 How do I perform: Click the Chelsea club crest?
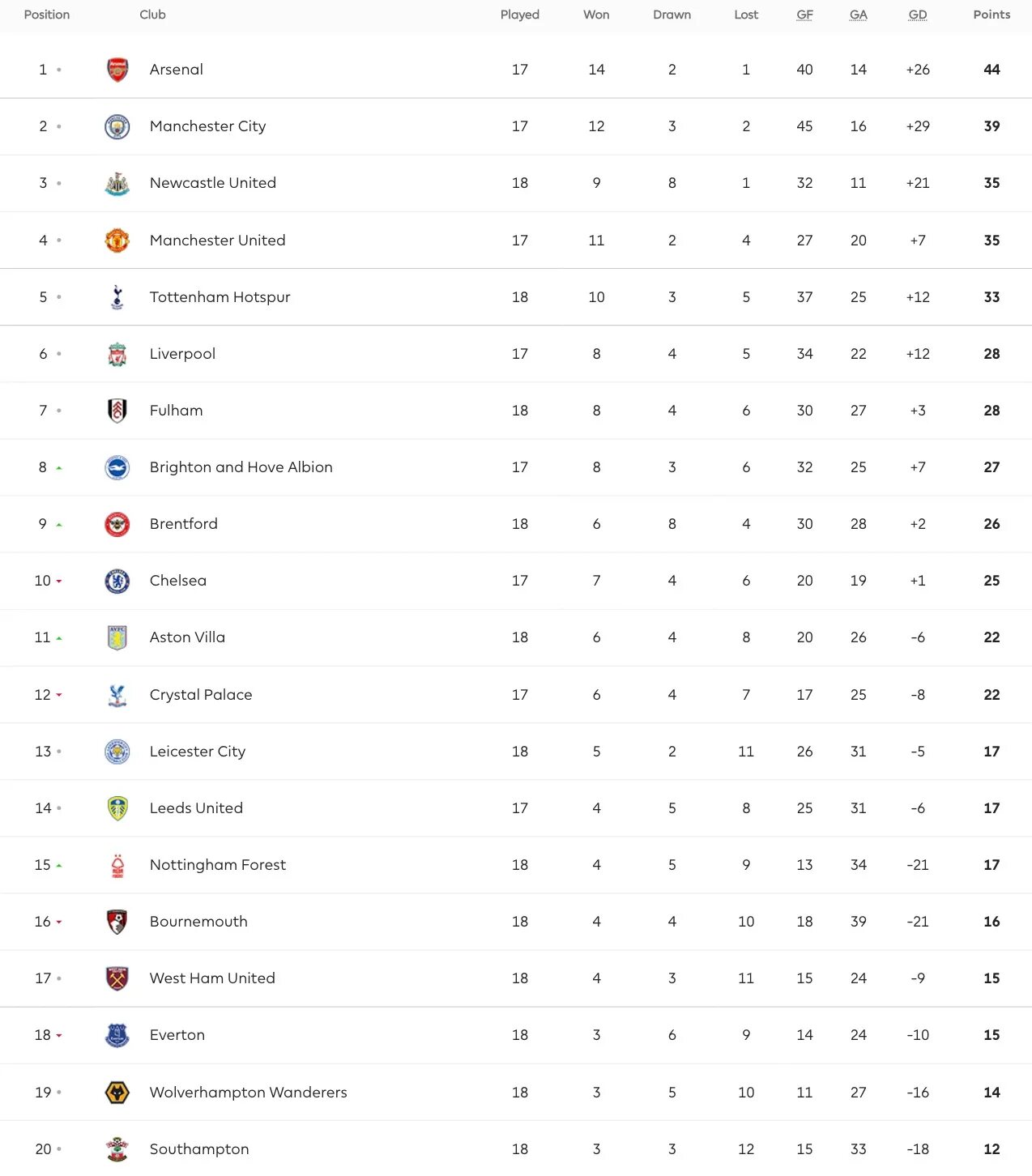pos(117,581)
